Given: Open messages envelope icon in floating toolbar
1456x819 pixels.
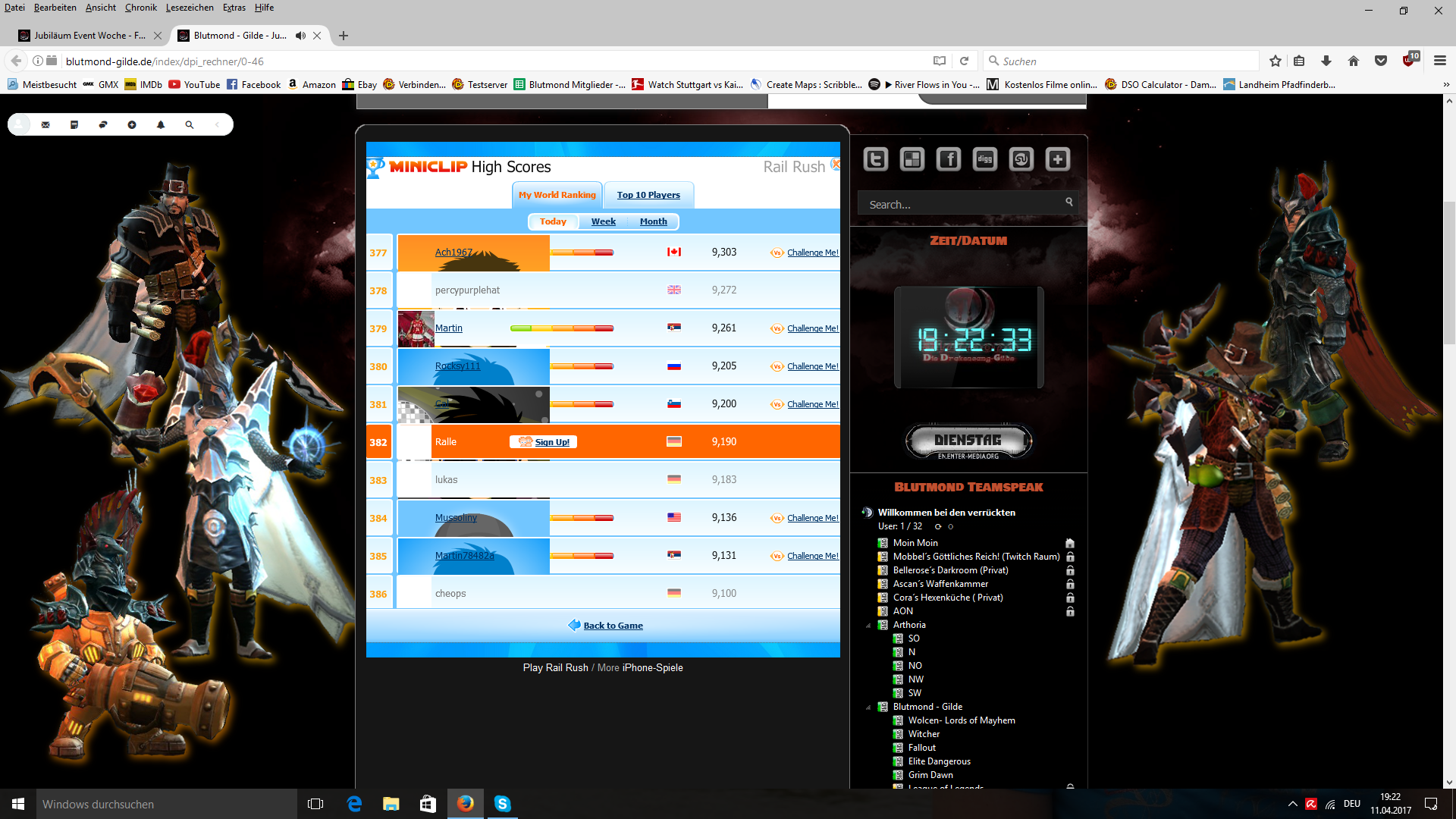Looking at the screenshot, I should (x=45, y=124).
